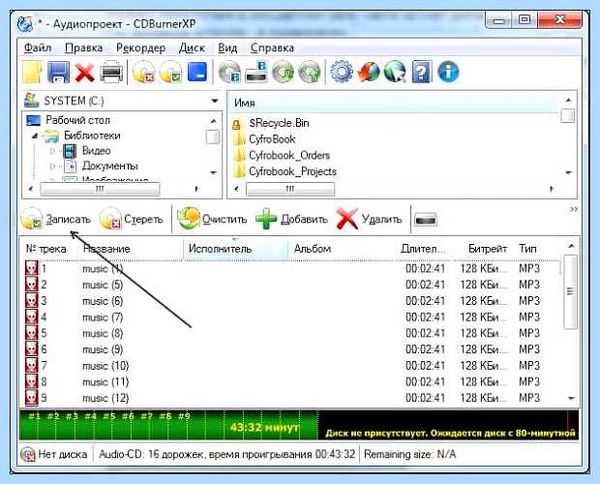Sort by the Исполнитель column header

coord(235,249)
